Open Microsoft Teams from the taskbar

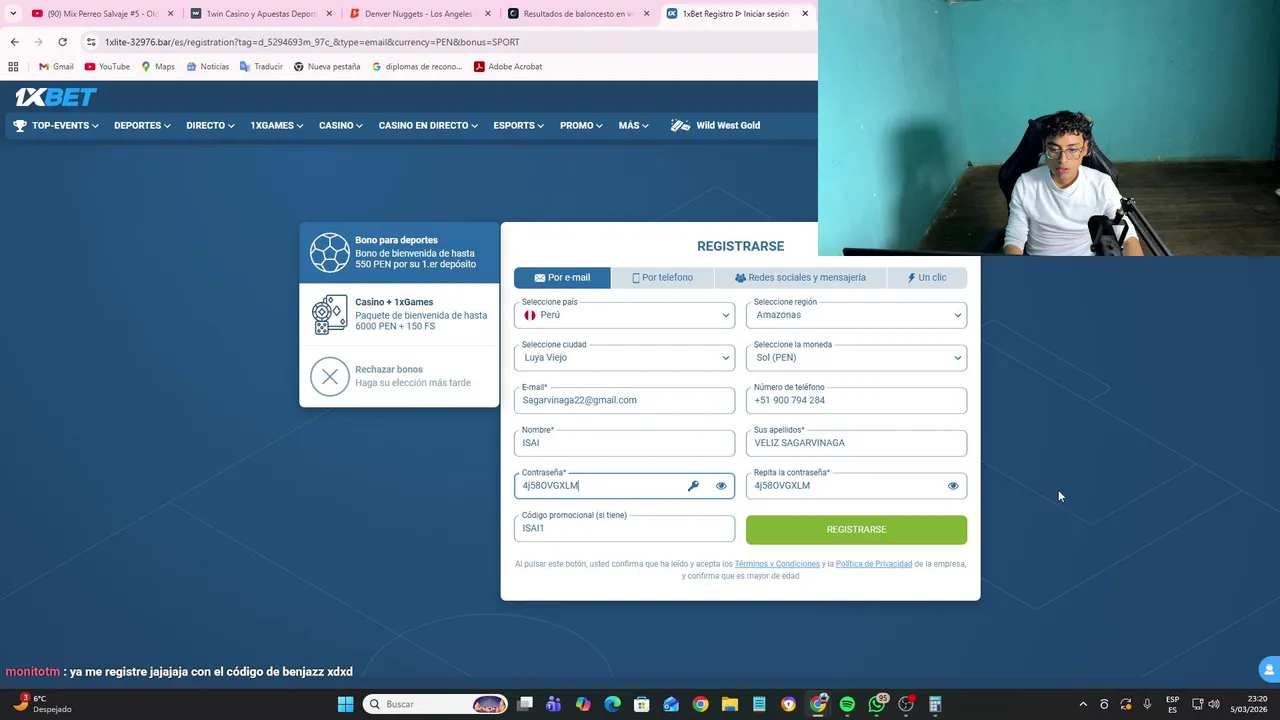coord(554,704)
